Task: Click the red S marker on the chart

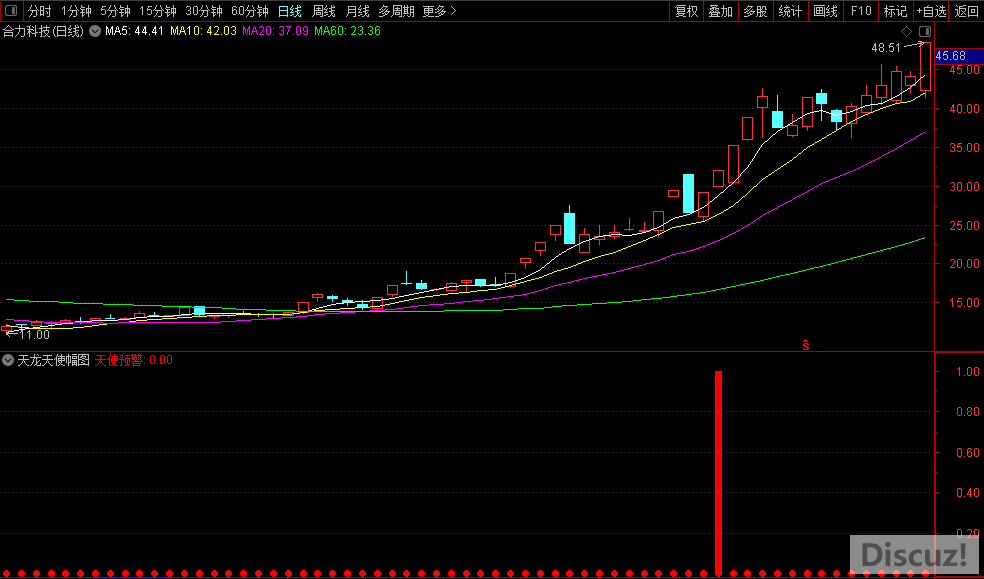Action: pyautogui.click(x=806, y=345)
